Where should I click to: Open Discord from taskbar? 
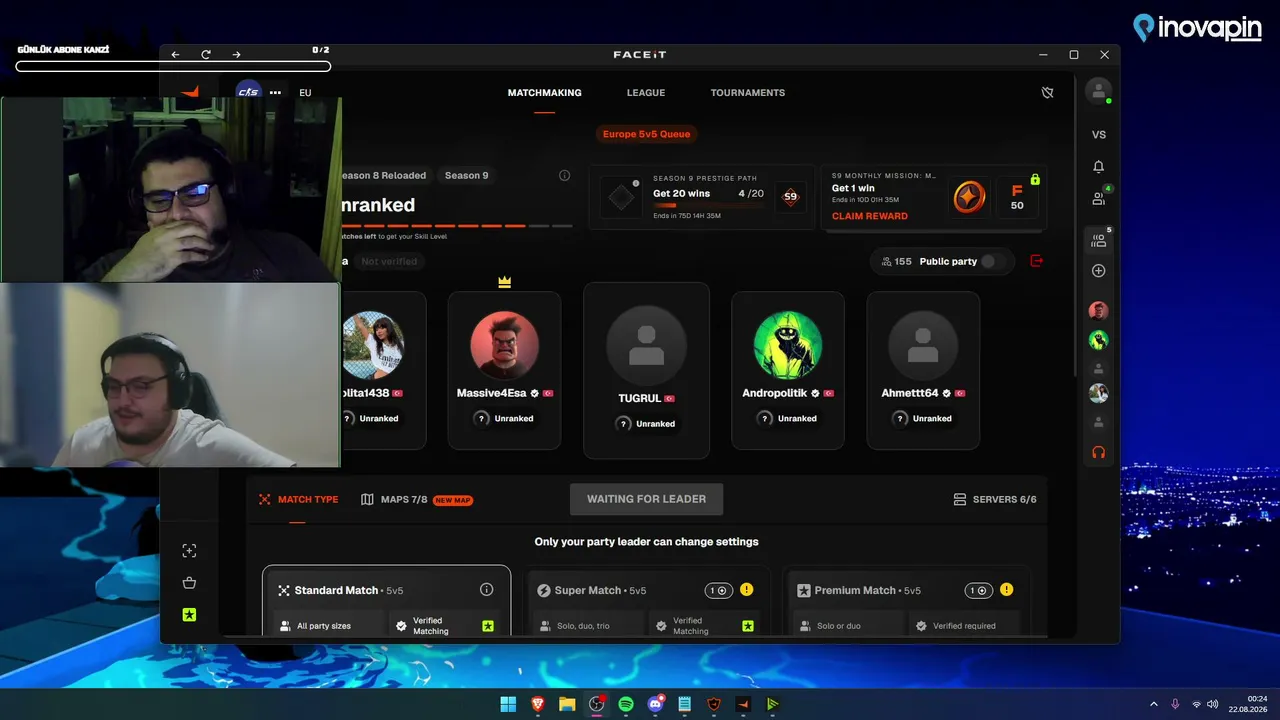tap(655, 704)
